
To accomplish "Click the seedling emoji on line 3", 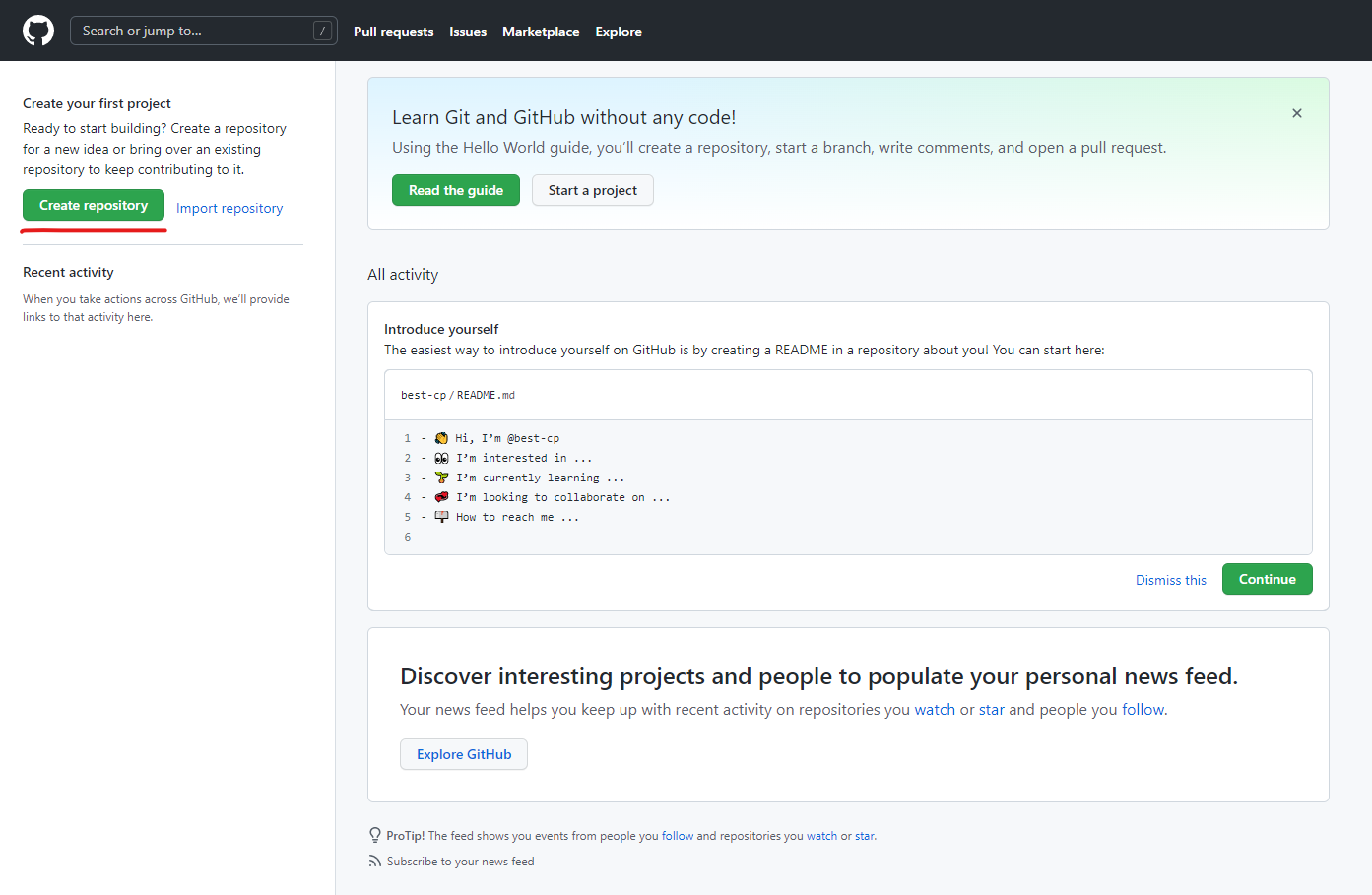I will (x=441, y=478).
